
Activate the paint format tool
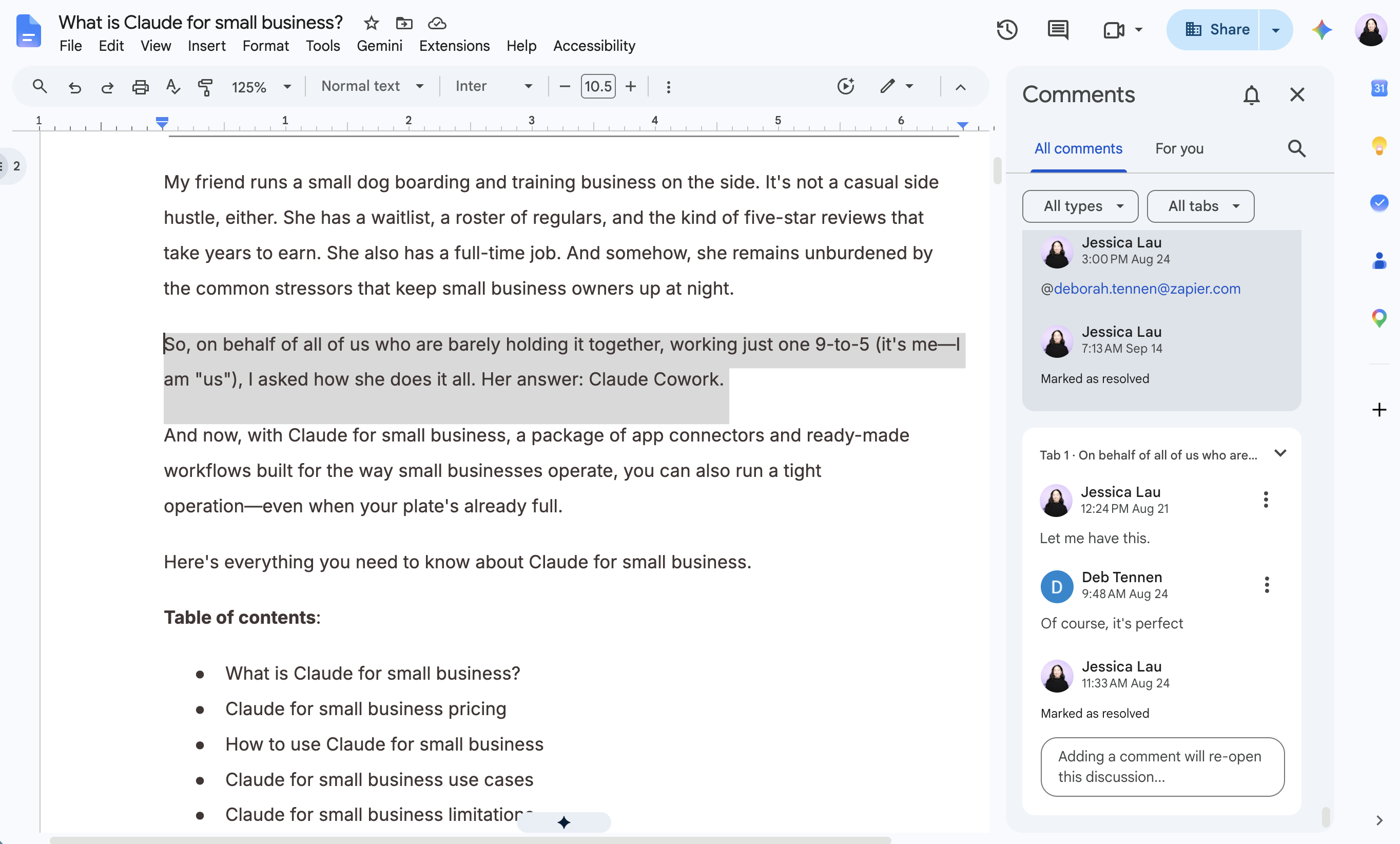coord(205,86)
